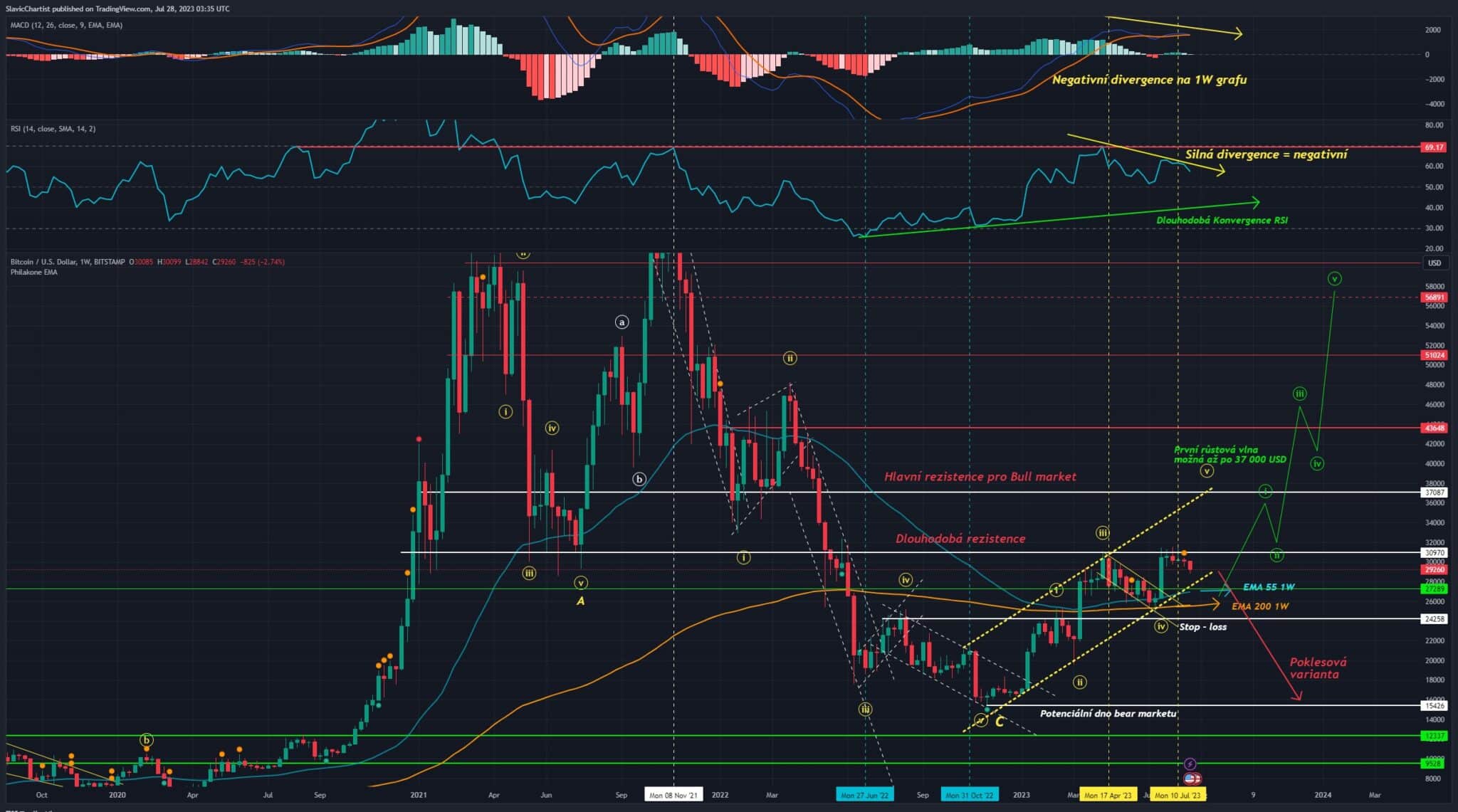Click the 12337 green price label
This screenshot has height=812, width=1458.
(x=1434, y=736)
